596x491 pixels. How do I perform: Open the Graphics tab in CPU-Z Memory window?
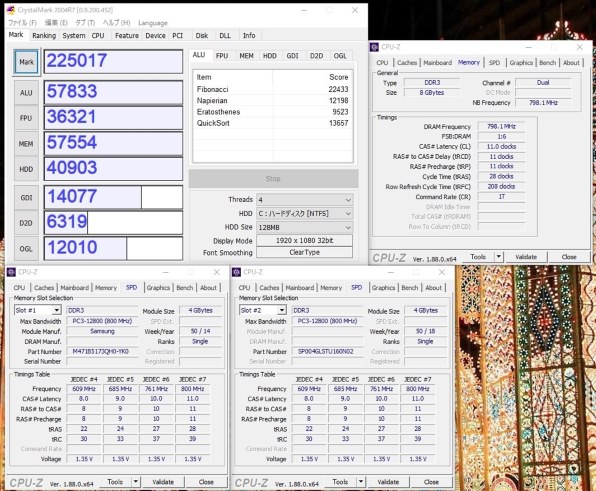tap(521, 63)
